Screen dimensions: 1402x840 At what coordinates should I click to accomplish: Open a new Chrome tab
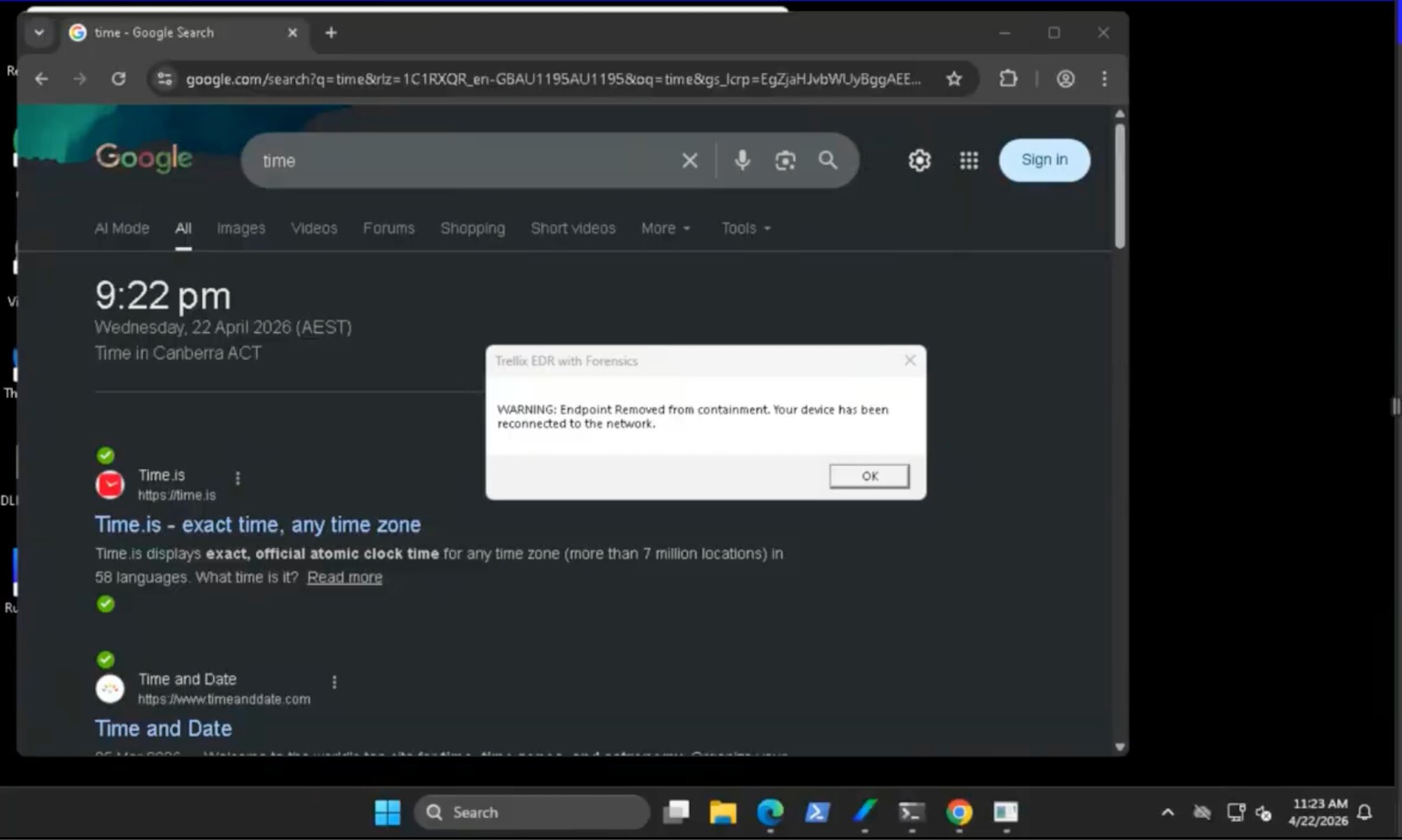pos(331,33)
